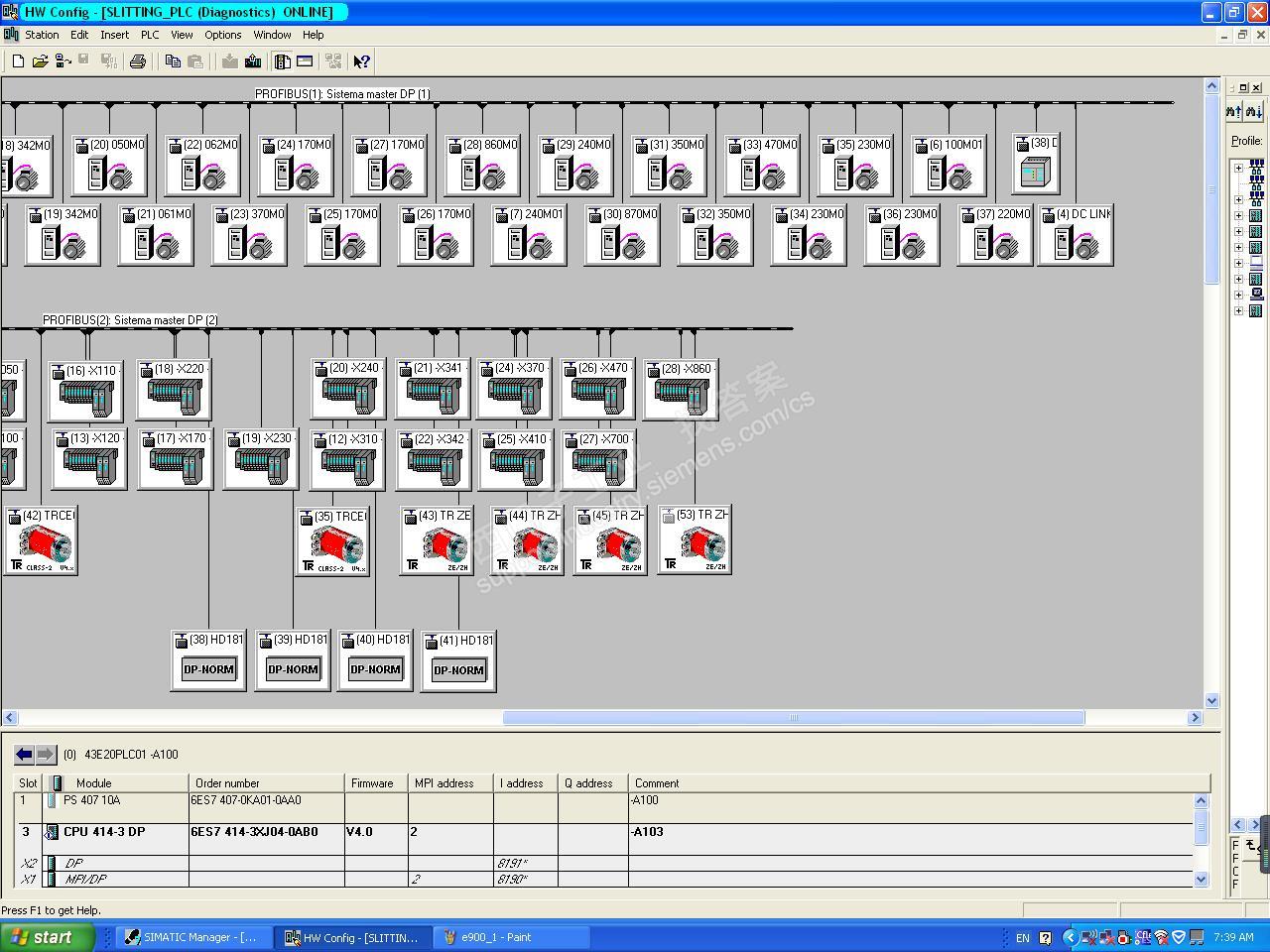Screen dimensions: 1270x952
Task: Select drive slave (30) 870M0
Action: pos(622,234)
